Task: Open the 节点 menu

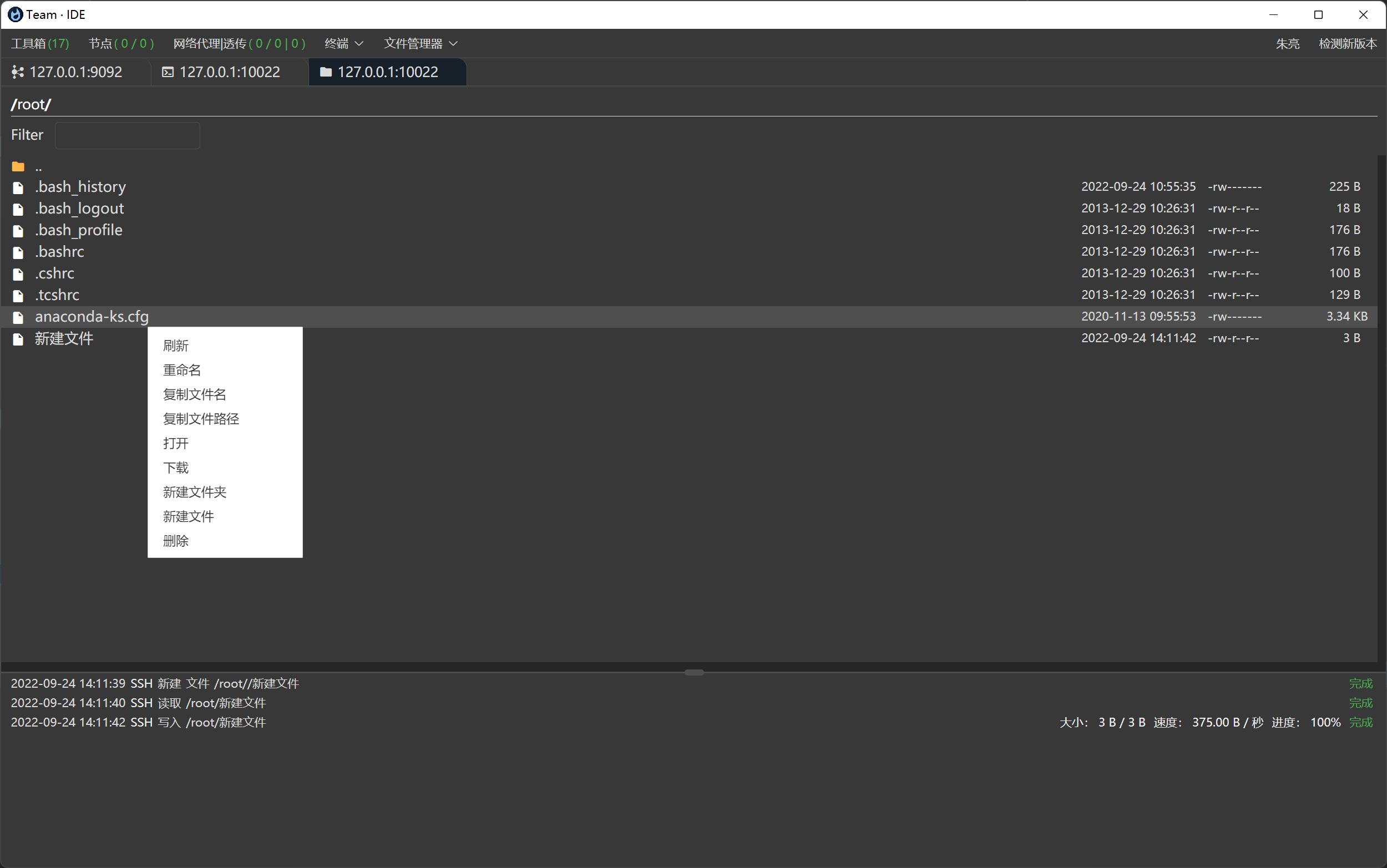Action: [120, 44]
